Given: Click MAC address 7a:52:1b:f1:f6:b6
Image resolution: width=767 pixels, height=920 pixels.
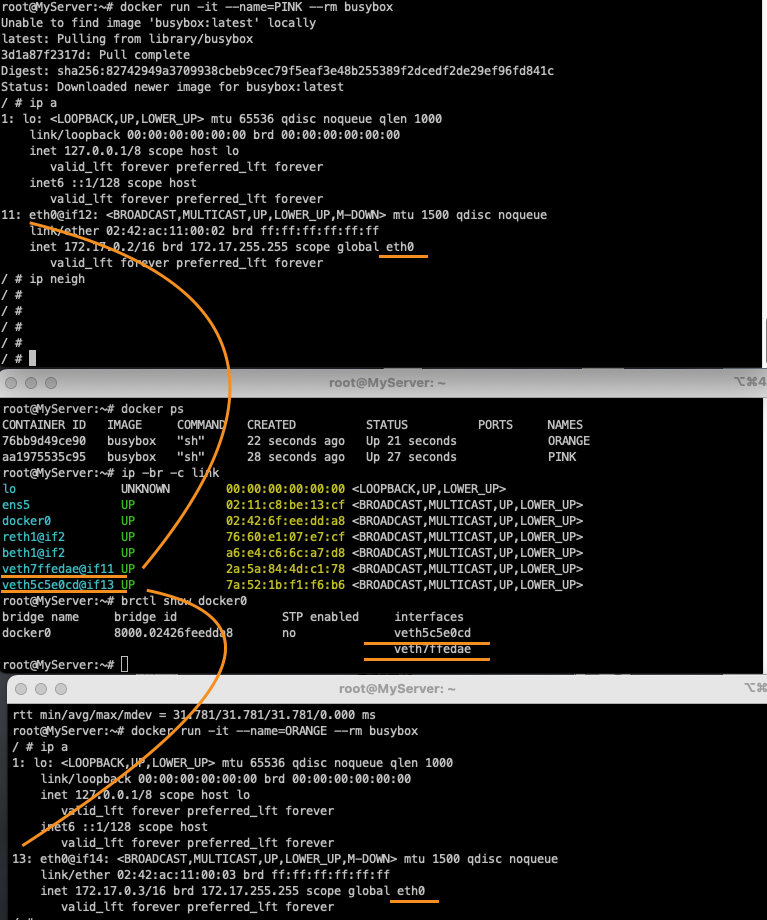Looking at the screenshot, I should 285,584.
